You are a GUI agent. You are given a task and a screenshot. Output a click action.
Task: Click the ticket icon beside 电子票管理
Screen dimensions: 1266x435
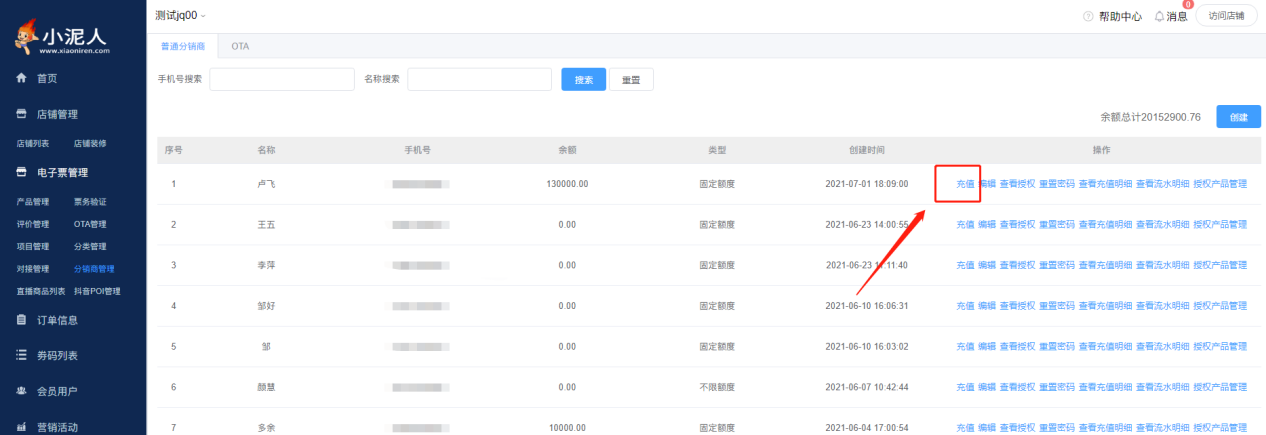(21, 172)
